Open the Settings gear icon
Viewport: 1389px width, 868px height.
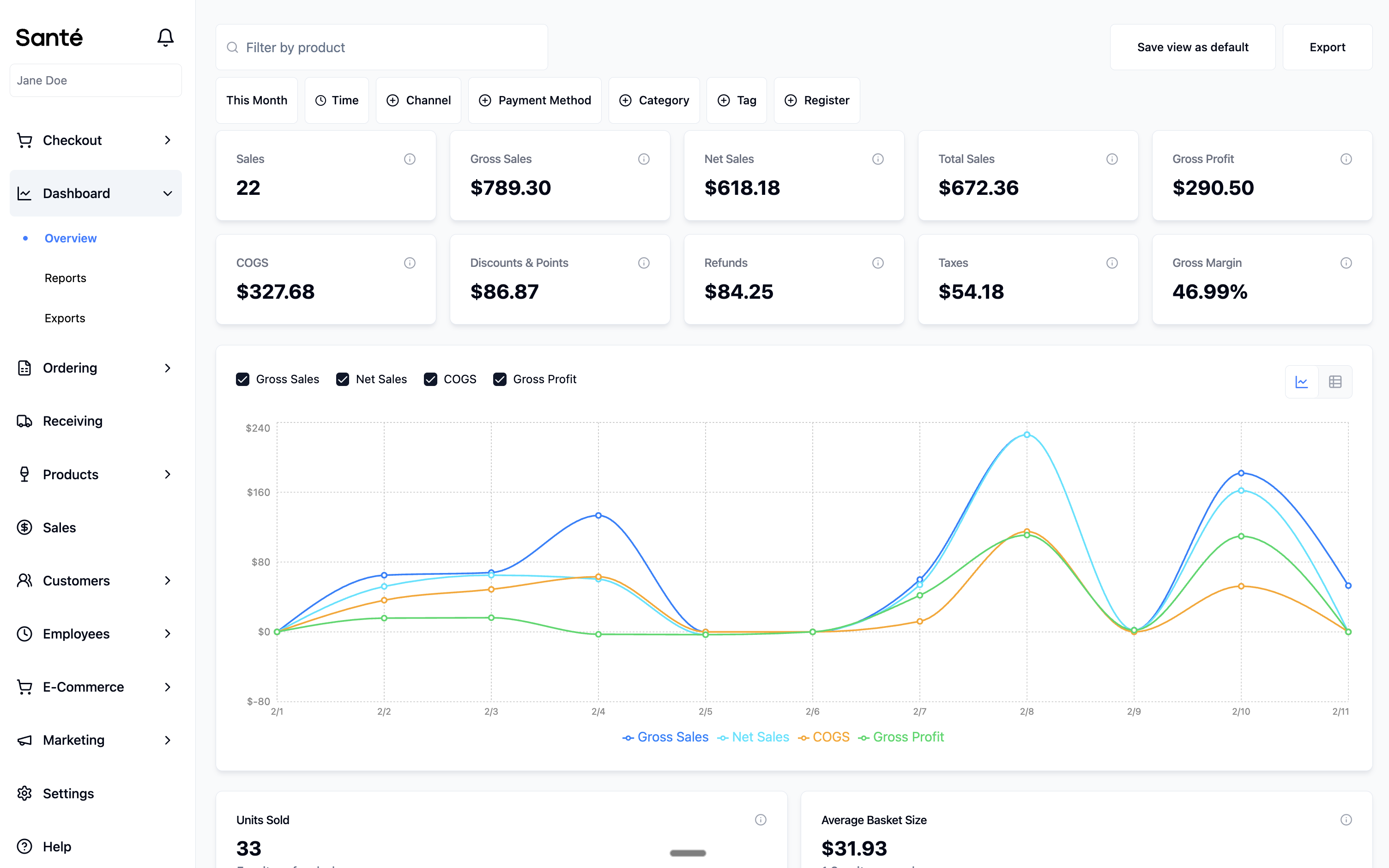click(24, 793)
